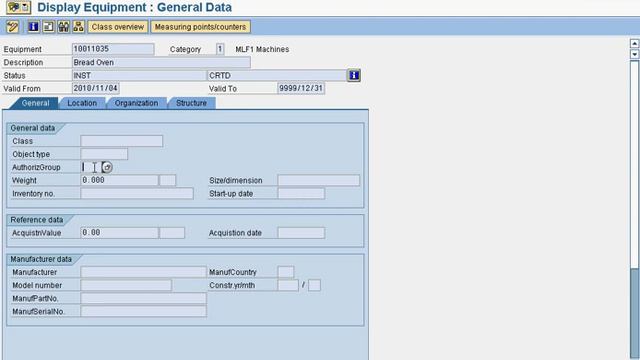
Task: Click the CRTD status field
Action: pyautogui.click(x=277, y=76)
